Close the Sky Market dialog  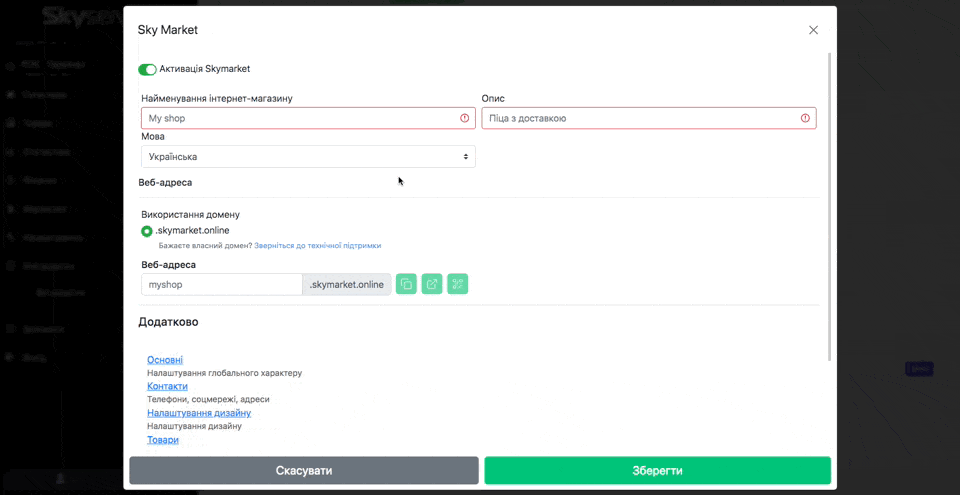pyautogui.click(x=813, y=30)
